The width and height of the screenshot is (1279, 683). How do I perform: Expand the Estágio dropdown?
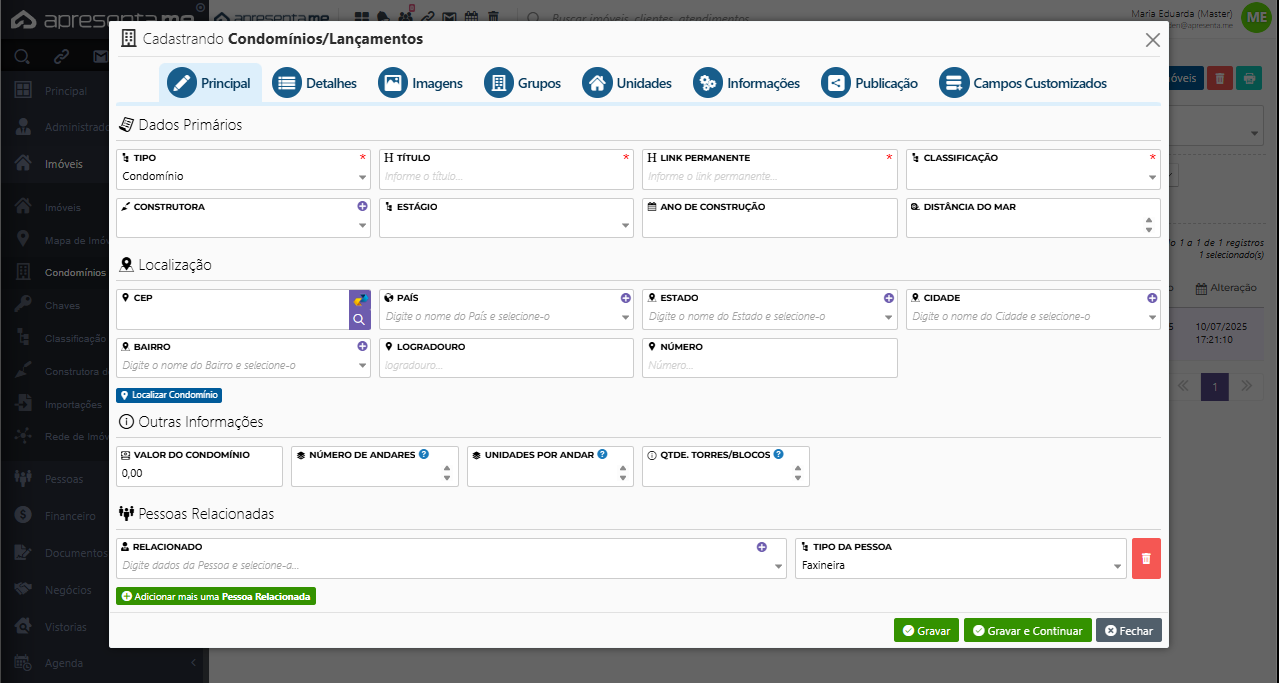click(506, 226)
